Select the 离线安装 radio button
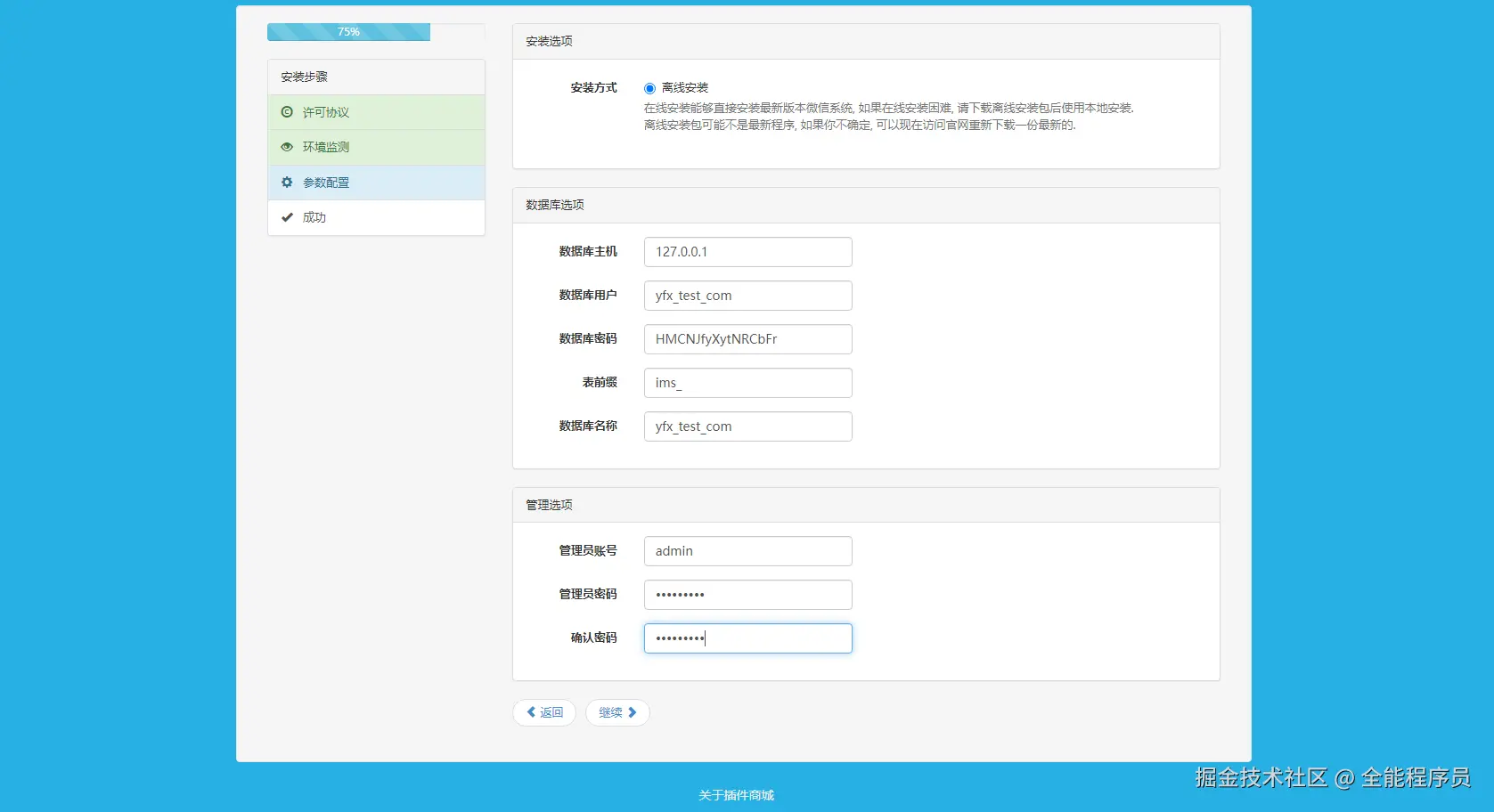This screenshot has height=812, width=1494. coord(649,88)
